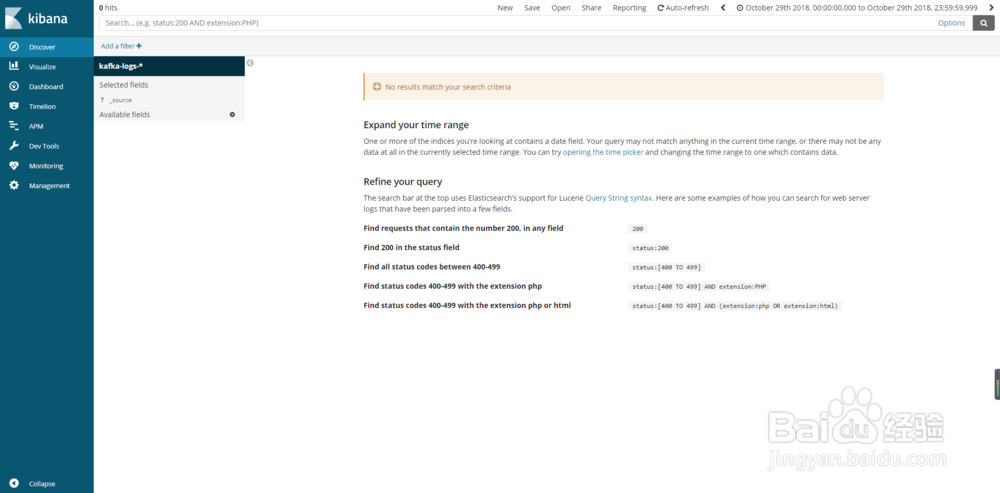The height and width of the screenshot is (493, 1000).
Task: Collapse the field list panel arrow
Action: pyautogui.click(x=251, y=63)
